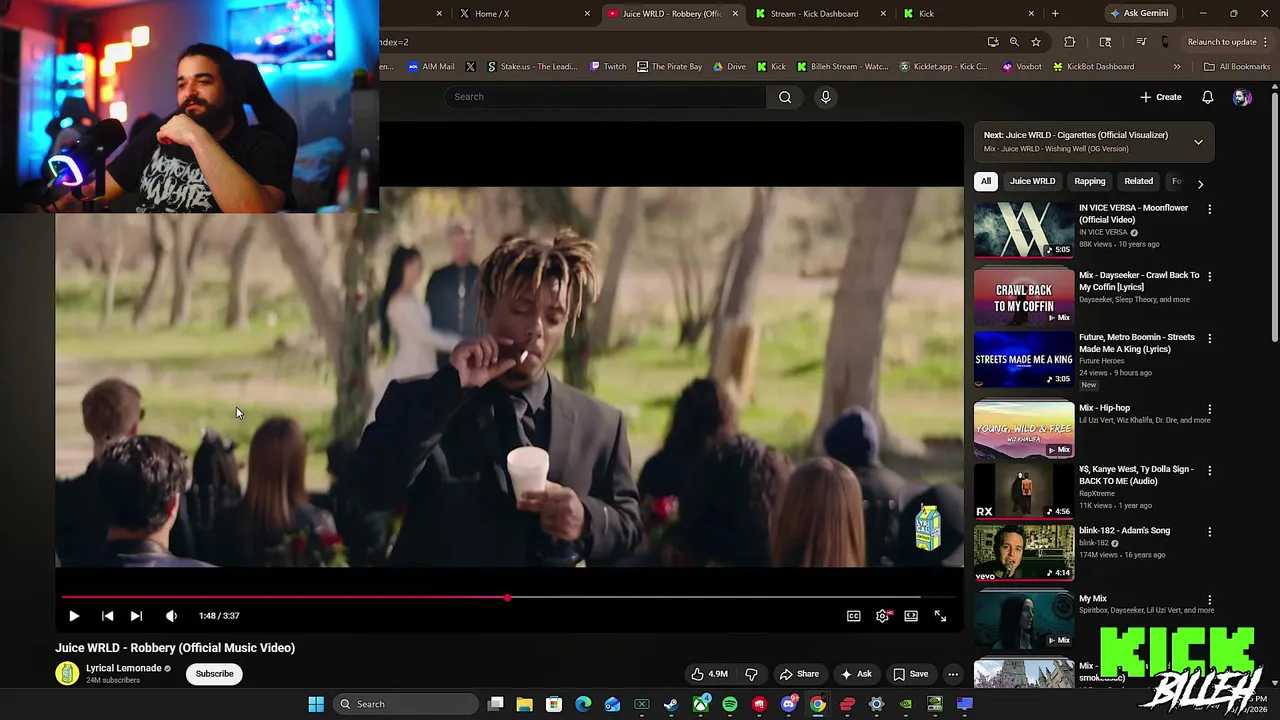
Task: Open IN VICE VERSA Moonflower thumbnail
Action: pyautogui.click(x=1024, y=230)
